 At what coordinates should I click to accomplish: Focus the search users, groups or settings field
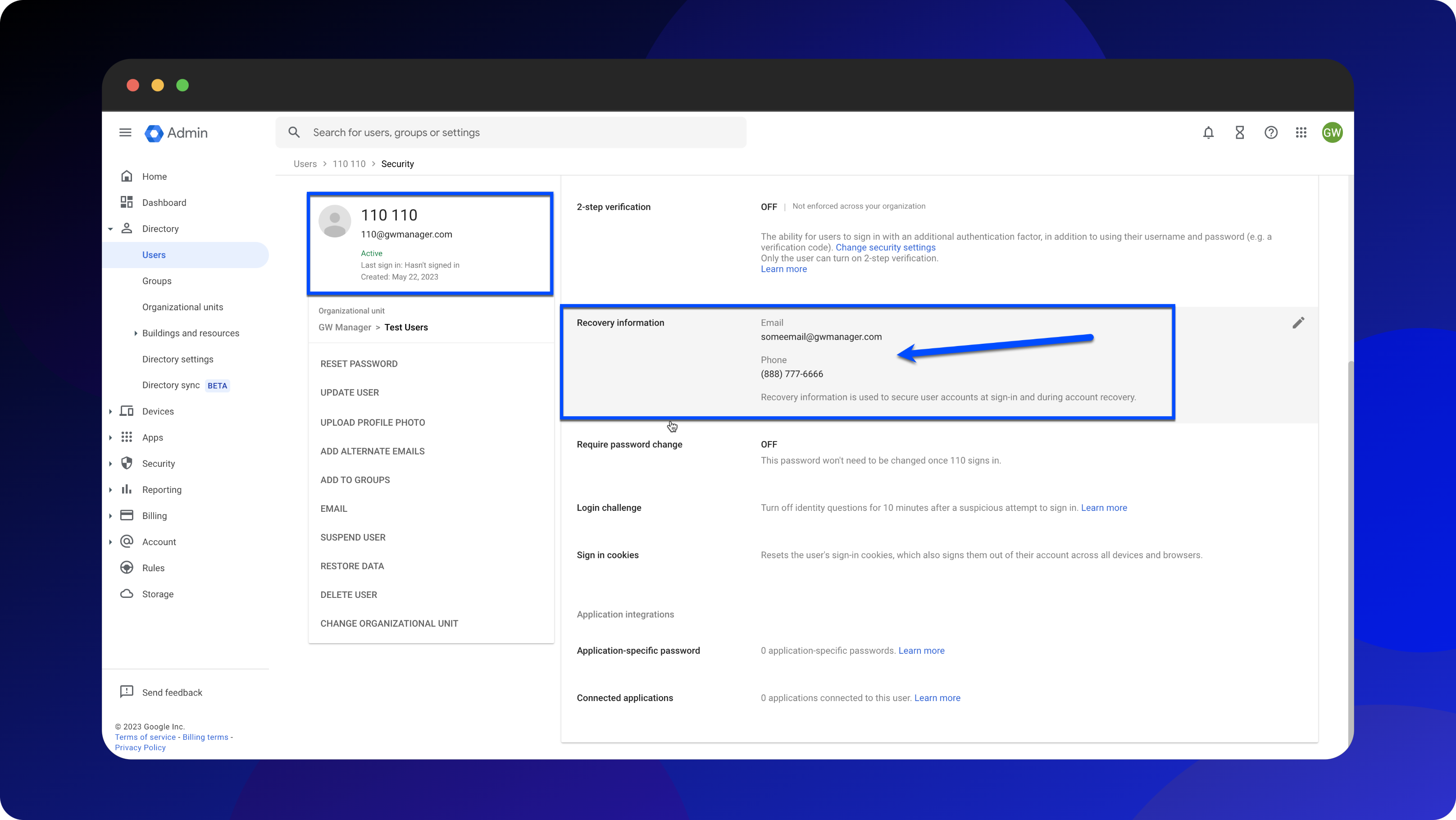click(x=510, y=132)
